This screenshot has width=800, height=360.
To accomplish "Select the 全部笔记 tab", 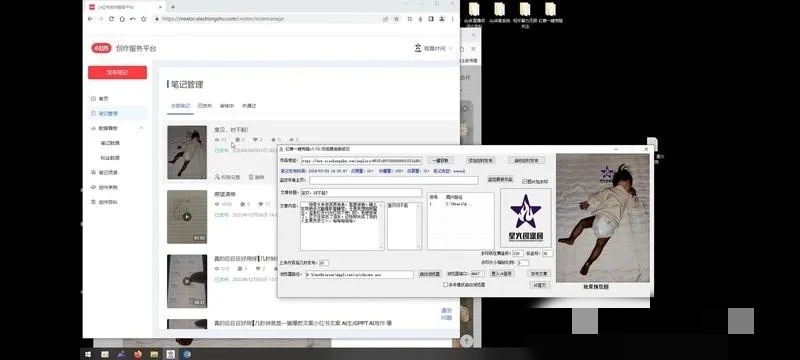I will click(x=180, y=106).
